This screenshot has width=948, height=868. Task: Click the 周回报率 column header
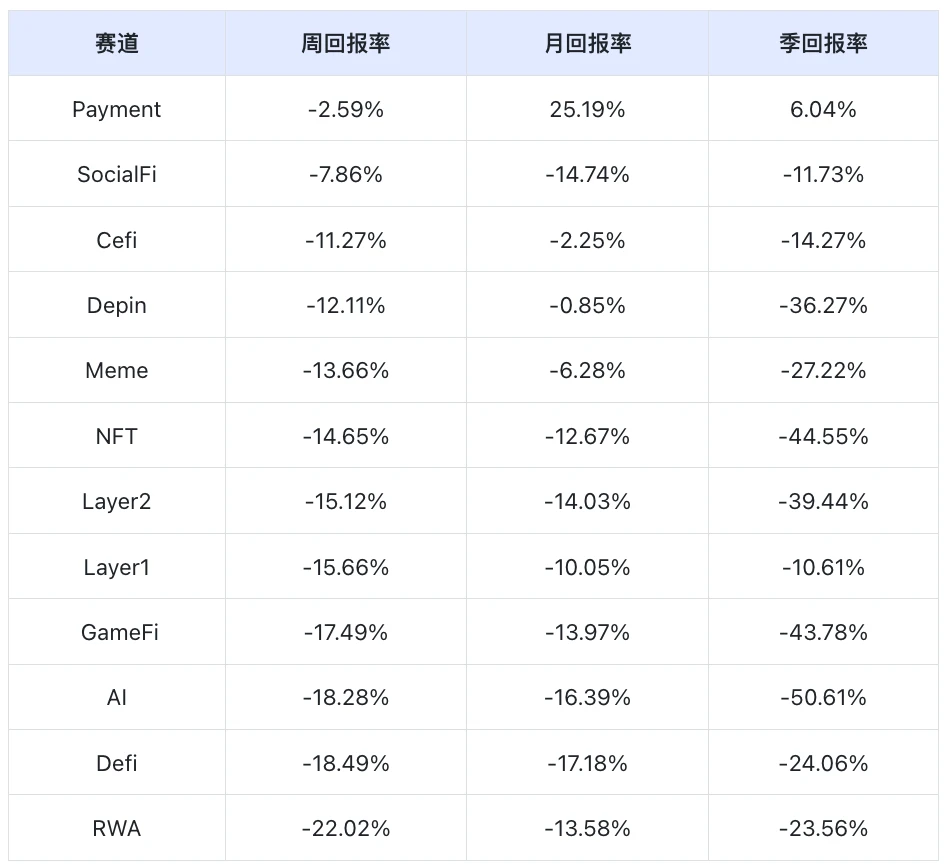coord(345,43)
